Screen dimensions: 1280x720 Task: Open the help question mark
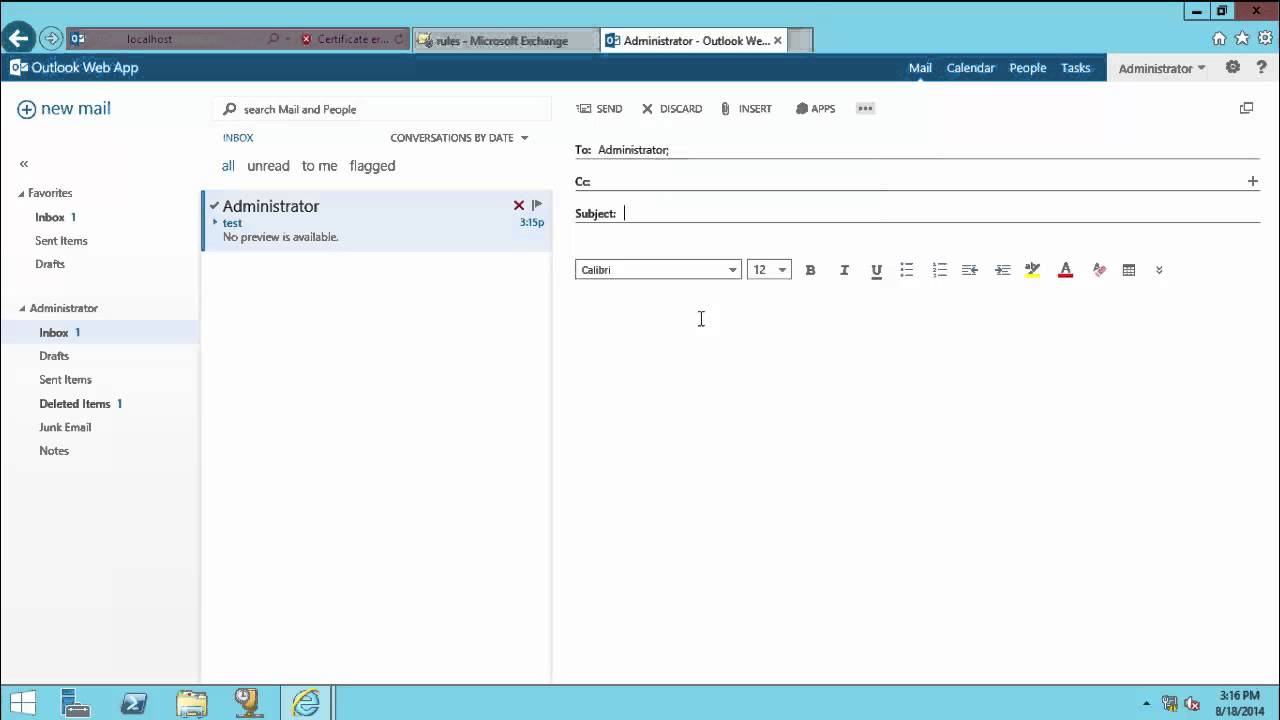pyautogui.click(x=1261, y=67)
